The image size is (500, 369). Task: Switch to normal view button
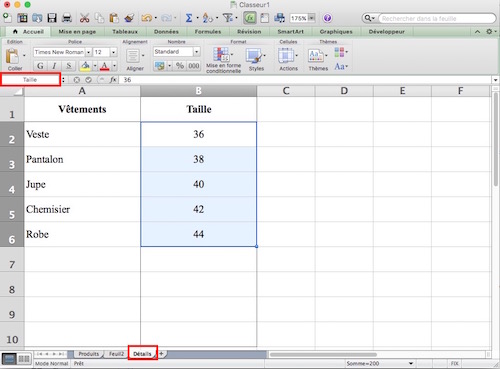(9, 359)
